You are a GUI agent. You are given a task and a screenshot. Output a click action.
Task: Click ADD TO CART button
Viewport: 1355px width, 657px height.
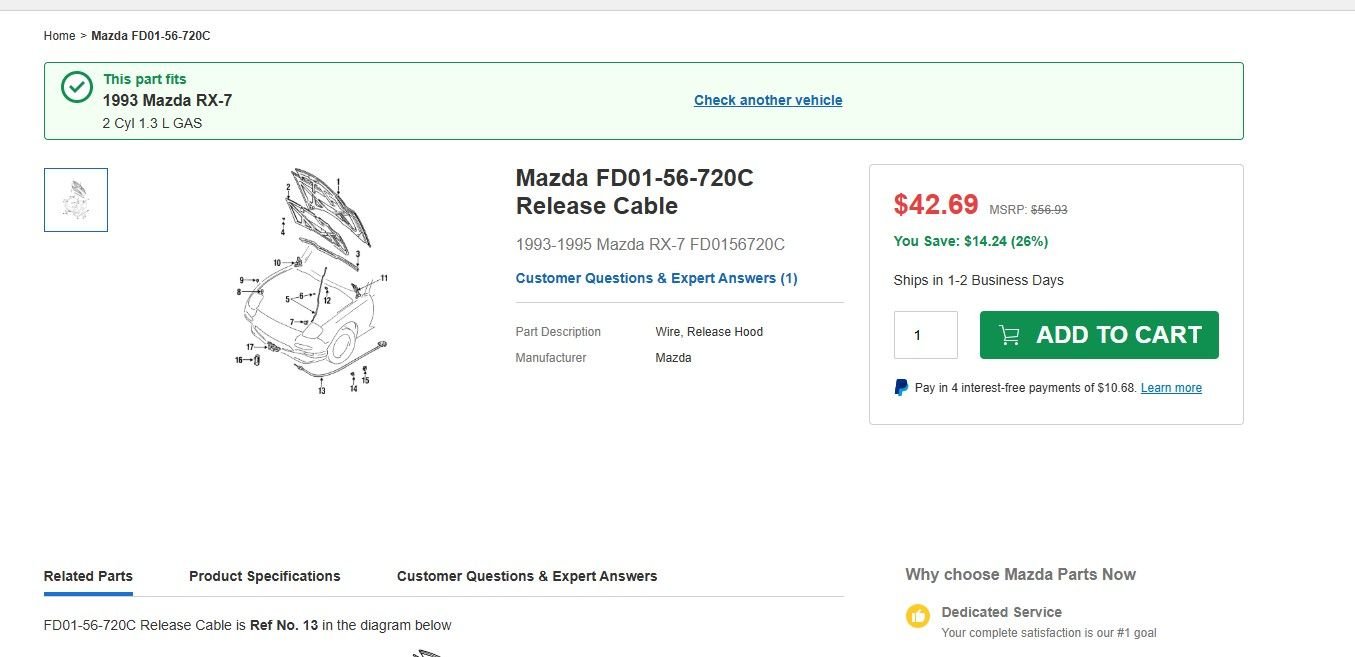[1099, 335]
